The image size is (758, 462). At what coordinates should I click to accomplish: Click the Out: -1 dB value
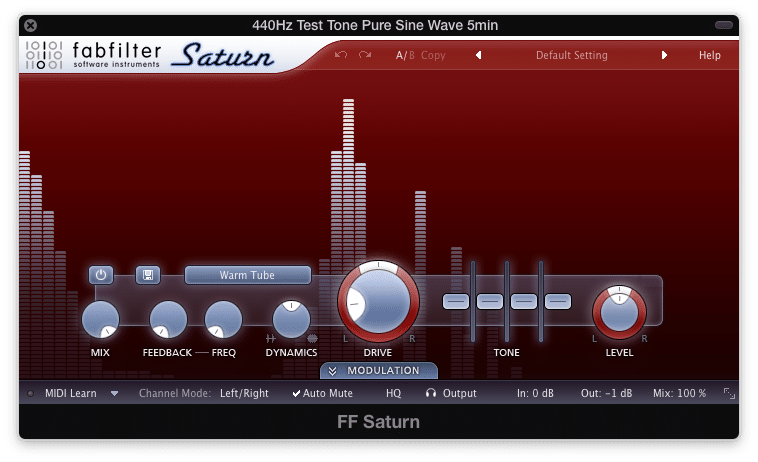606,393
